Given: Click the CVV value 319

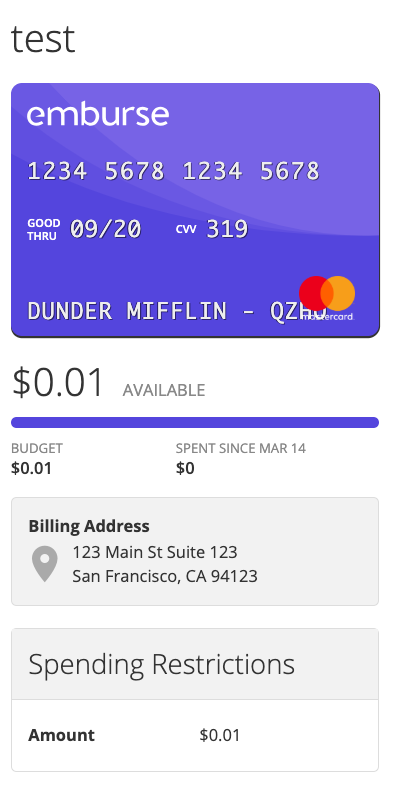Looking at the screenshot, I should (227, 229).
